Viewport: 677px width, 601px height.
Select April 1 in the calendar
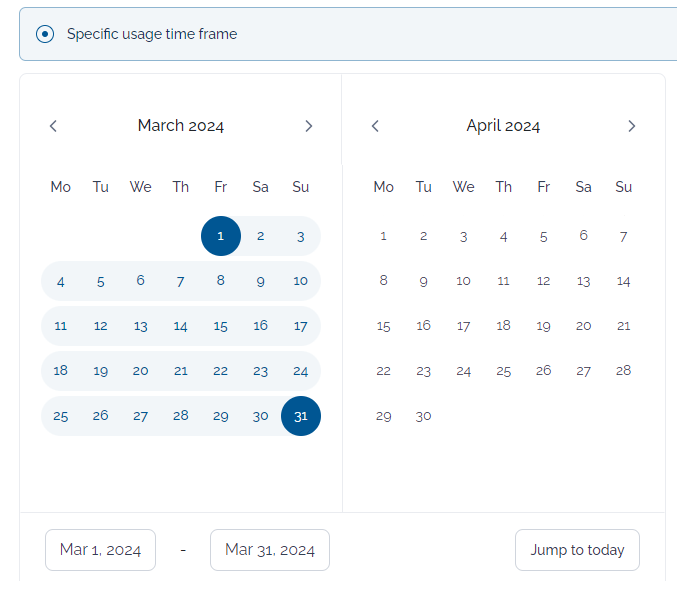point(383,236)
